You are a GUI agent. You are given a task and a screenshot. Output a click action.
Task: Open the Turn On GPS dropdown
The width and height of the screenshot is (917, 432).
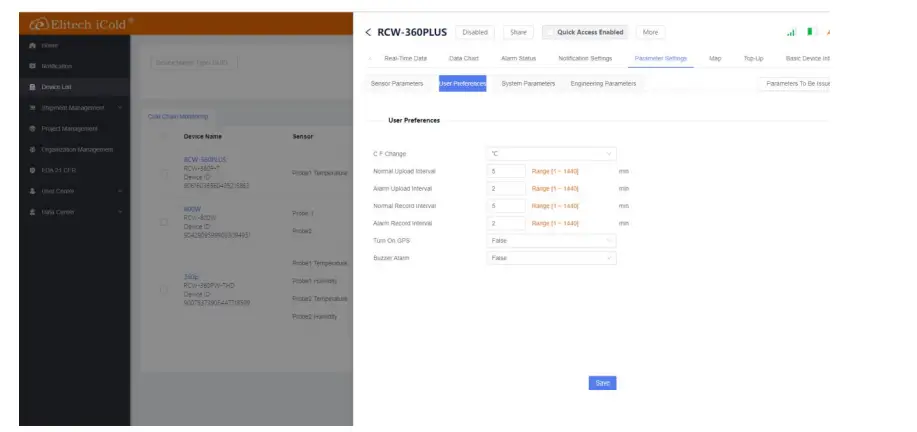(551, 241)
